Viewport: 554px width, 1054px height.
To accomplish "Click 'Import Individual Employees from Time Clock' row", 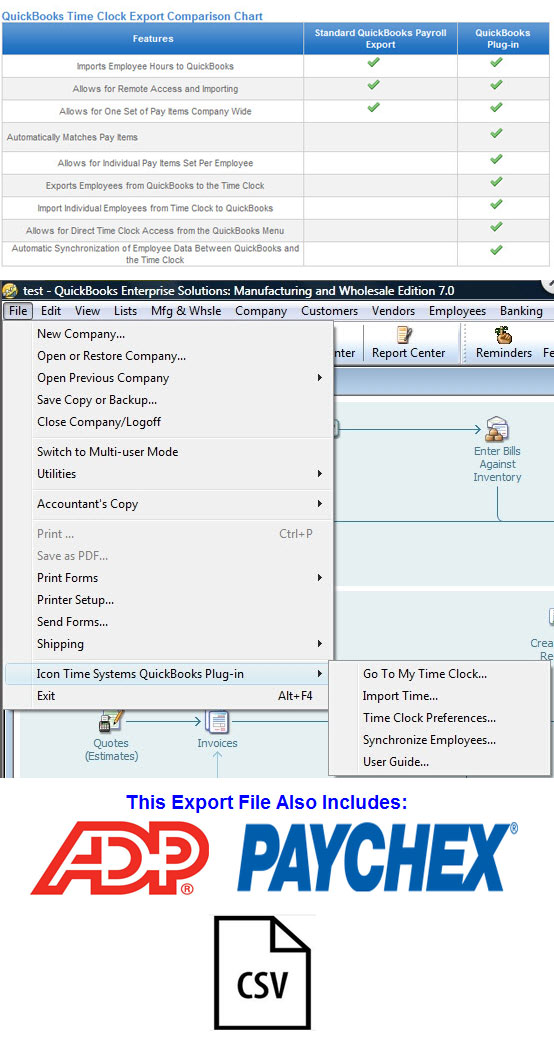I will pos(155,208).
